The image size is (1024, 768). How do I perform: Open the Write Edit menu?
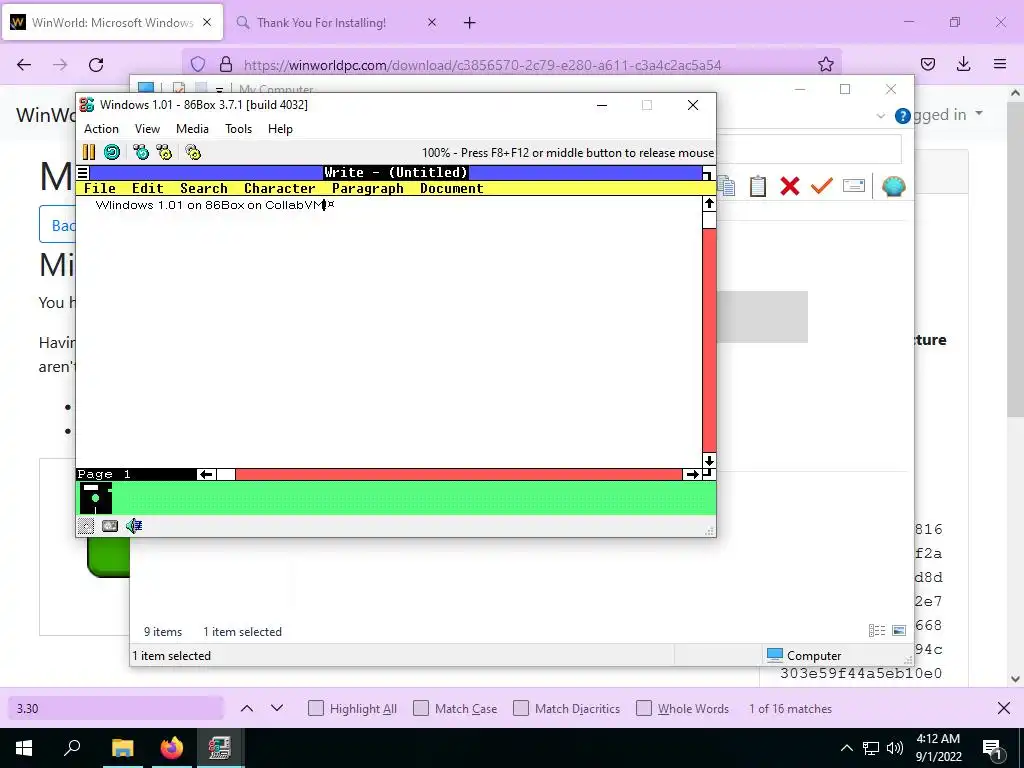(148, 188)
